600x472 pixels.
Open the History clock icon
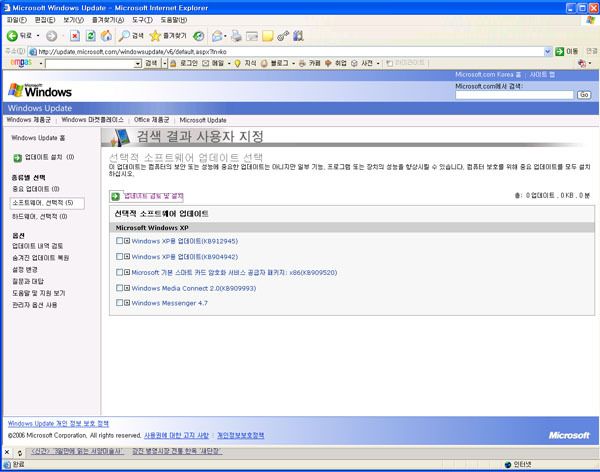(198, 36)
